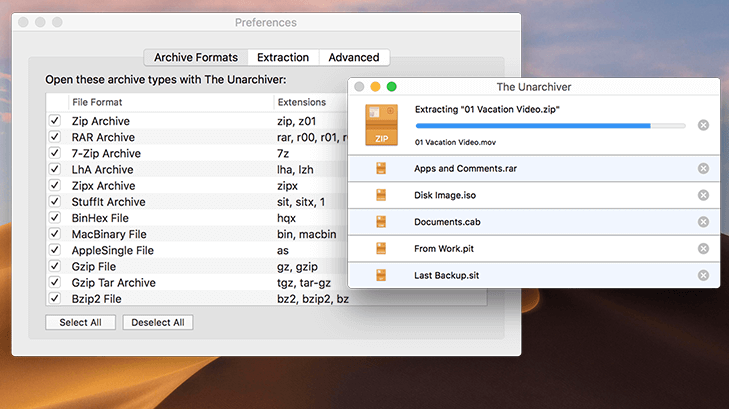Image resolution: width=729 pixels, height=409 pixels.
Task: Click archive icon beside From Work.pit
Action: point(381,249)
